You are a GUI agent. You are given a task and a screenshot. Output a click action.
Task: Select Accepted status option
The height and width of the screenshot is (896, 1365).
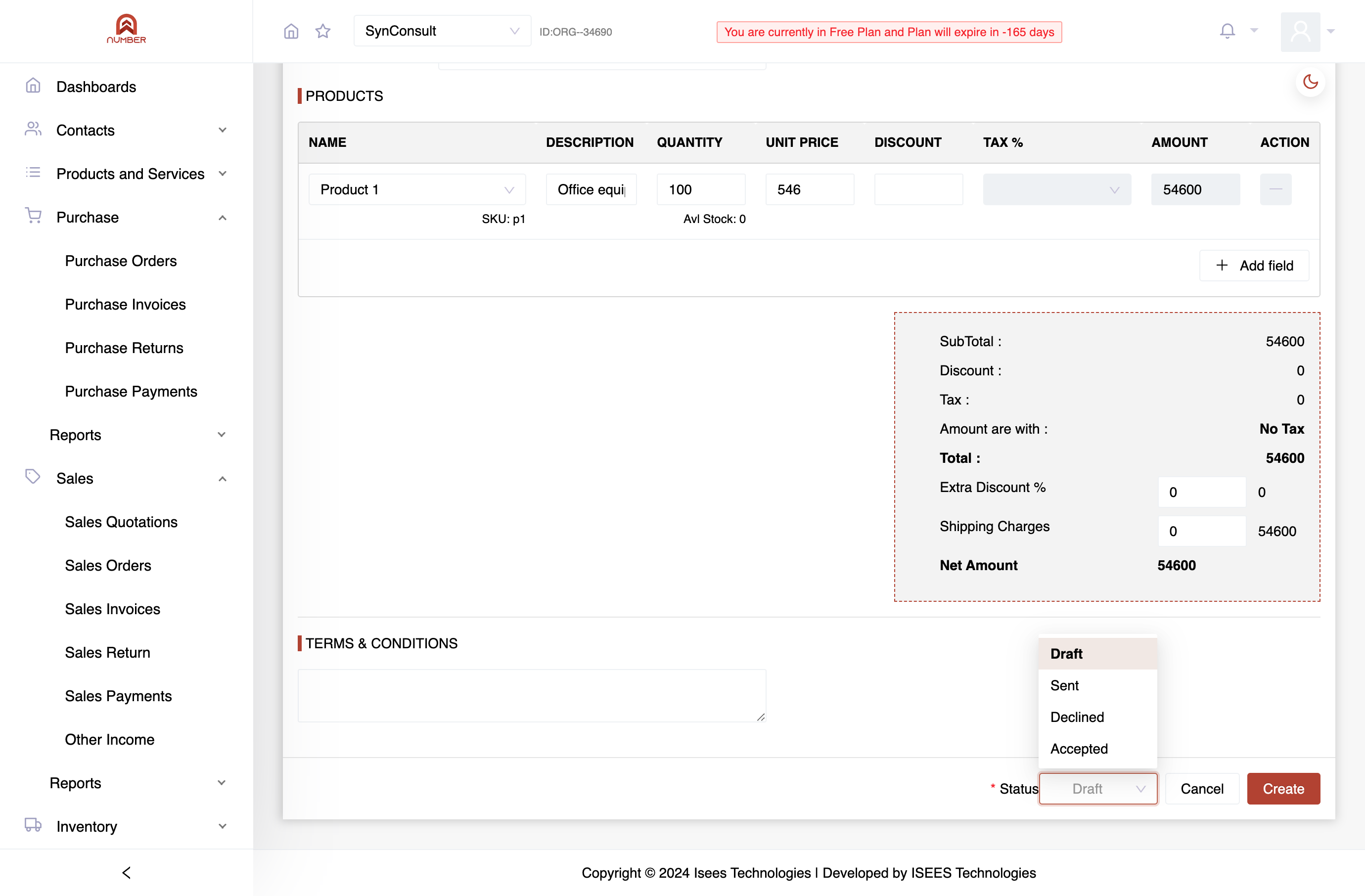point(1097,749)
